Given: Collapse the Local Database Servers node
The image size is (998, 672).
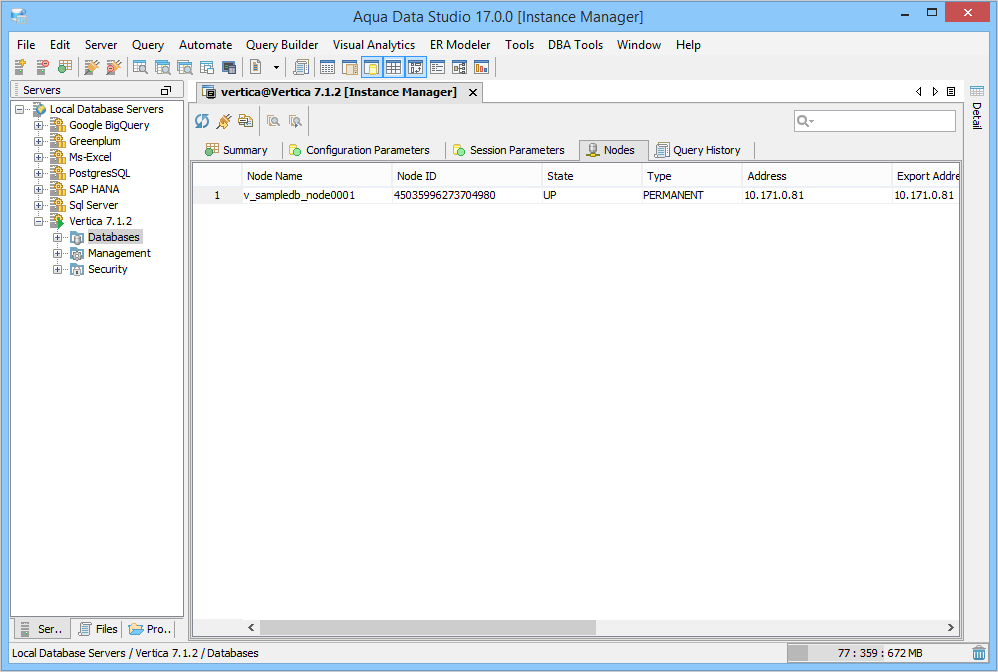Looking at the screenshot, I should point(20,109).
